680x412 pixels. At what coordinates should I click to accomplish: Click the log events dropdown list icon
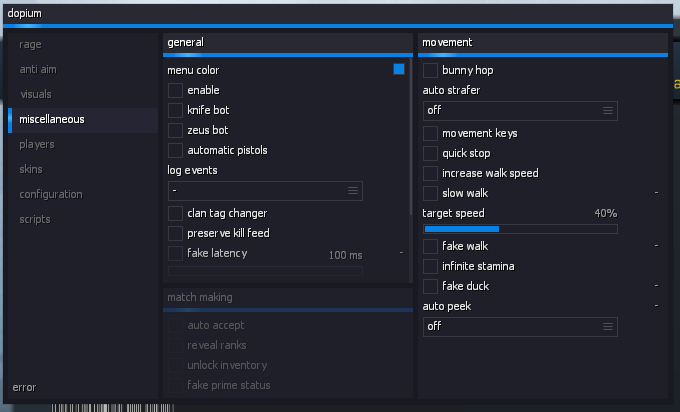[353, 191]
